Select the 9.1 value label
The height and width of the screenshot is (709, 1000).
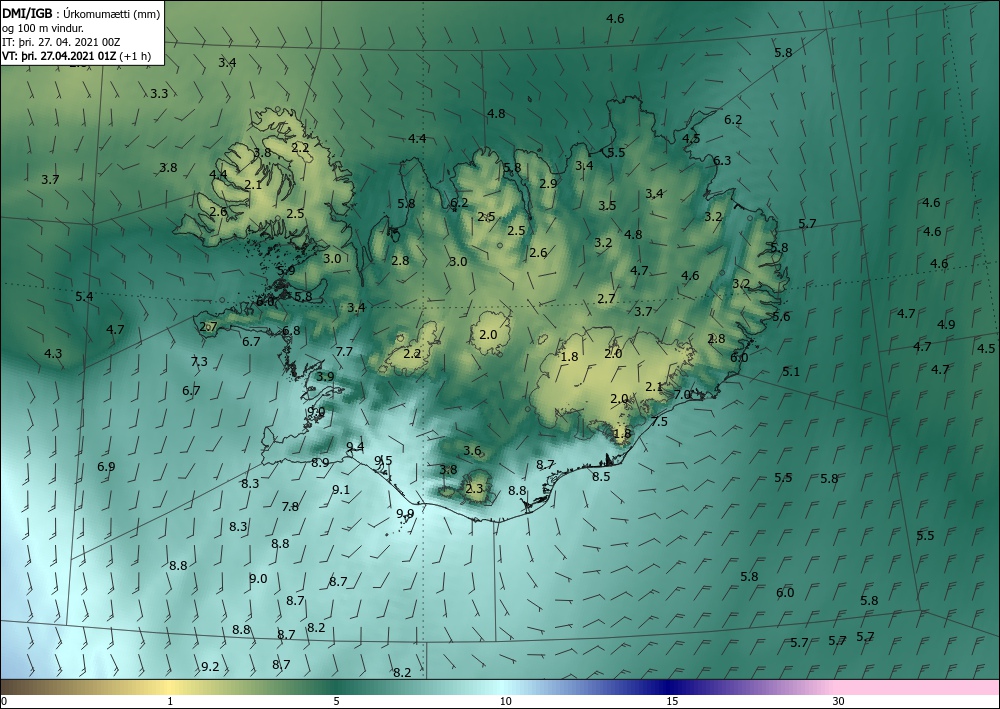341,490
